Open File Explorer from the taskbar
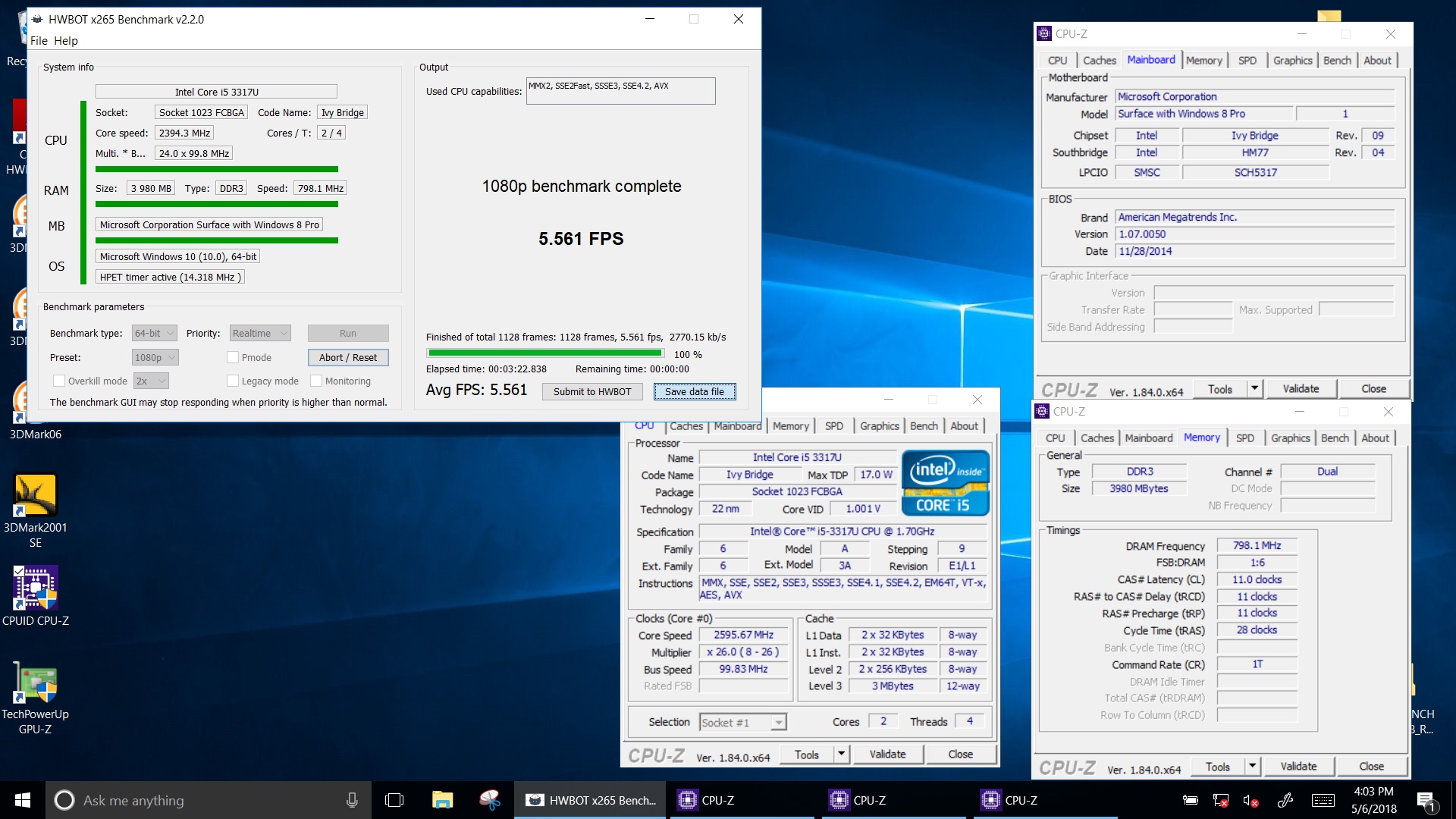Screen dimensions: 1456x819 [x=442, y=800]
